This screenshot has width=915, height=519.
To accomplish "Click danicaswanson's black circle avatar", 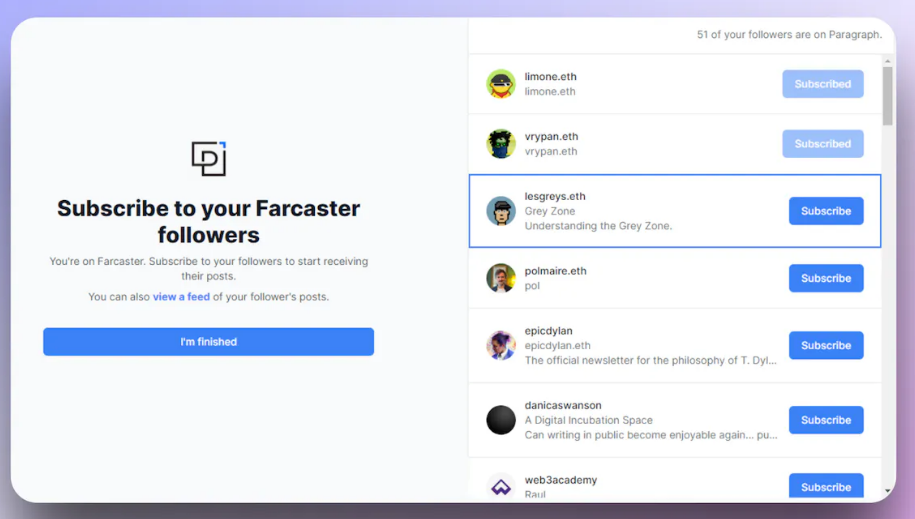I will coord(501,420).
